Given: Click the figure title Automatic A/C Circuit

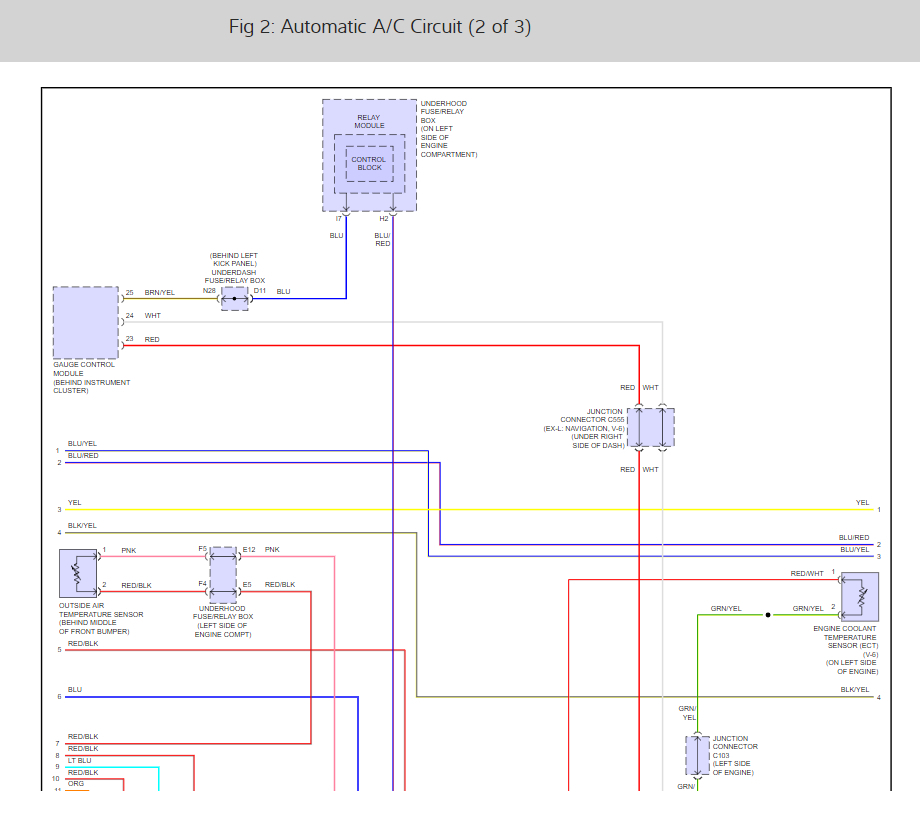Looking at the screenshot, I should (x=380, y=27).
